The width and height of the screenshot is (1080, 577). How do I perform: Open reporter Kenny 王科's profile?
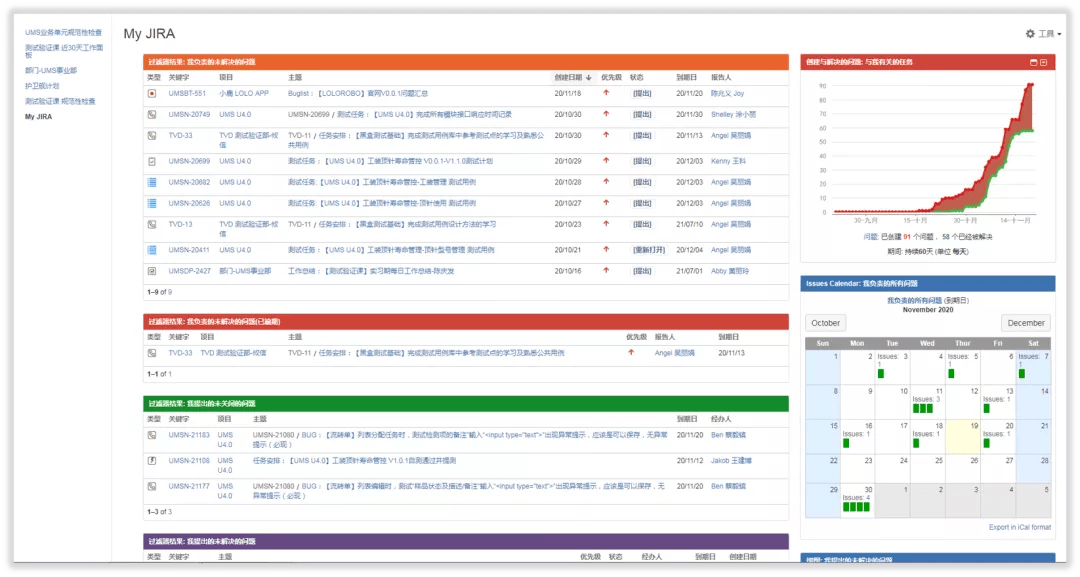[x=728, y=161]
